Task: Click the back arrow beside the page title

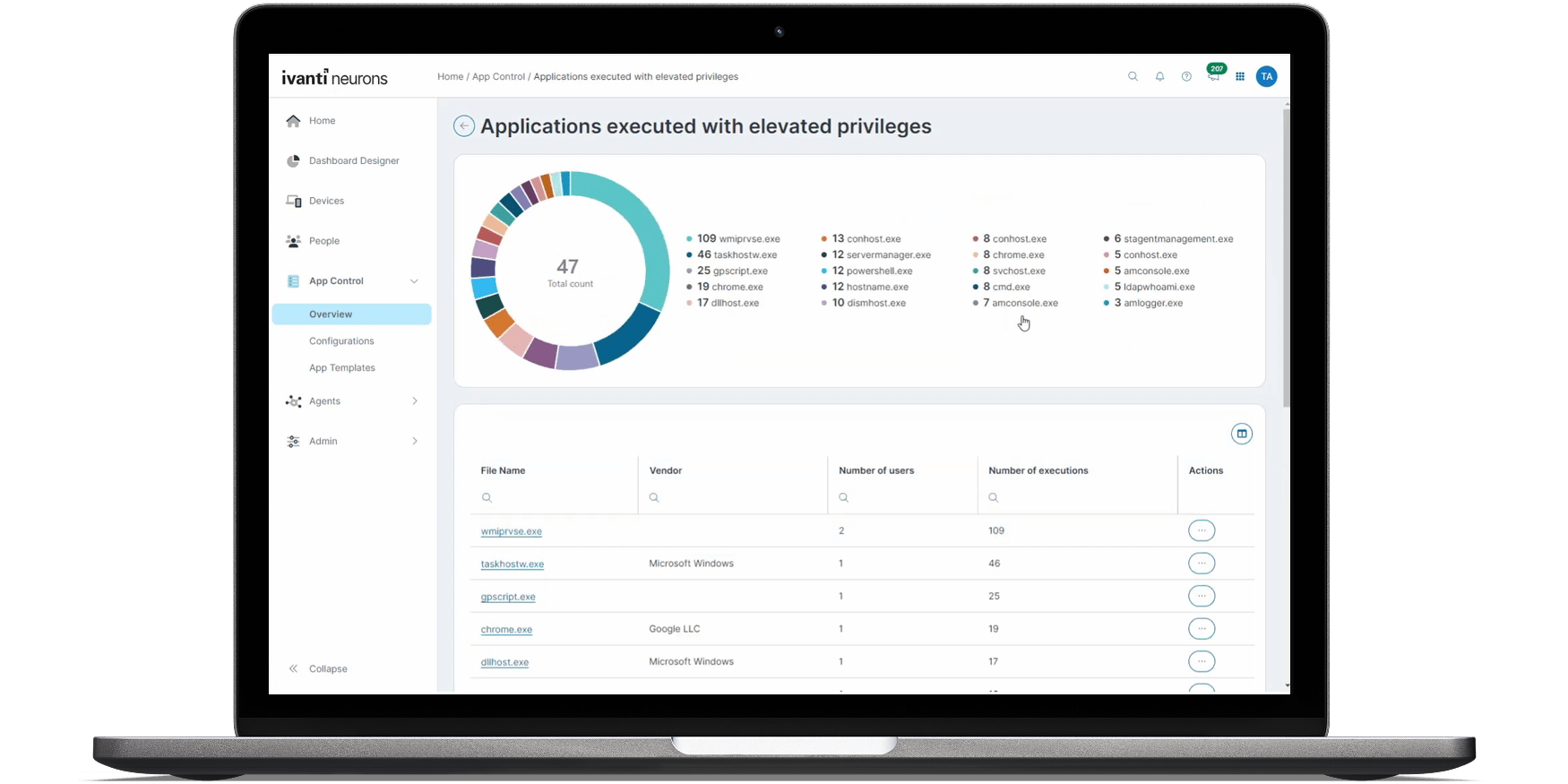Action: (464, 126)
